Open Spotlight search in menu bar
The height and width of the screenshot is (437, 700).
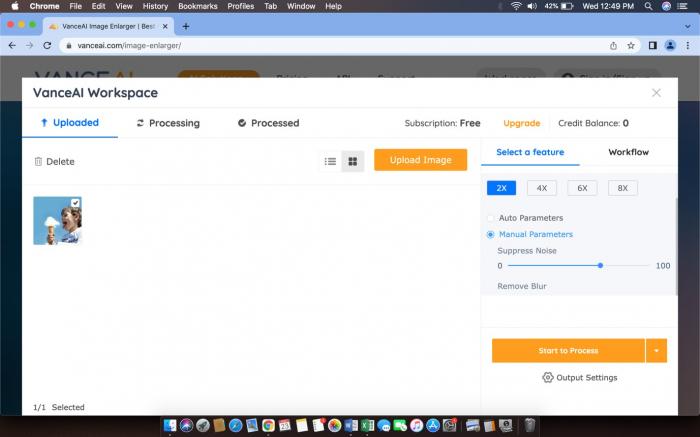coord(648,6)
